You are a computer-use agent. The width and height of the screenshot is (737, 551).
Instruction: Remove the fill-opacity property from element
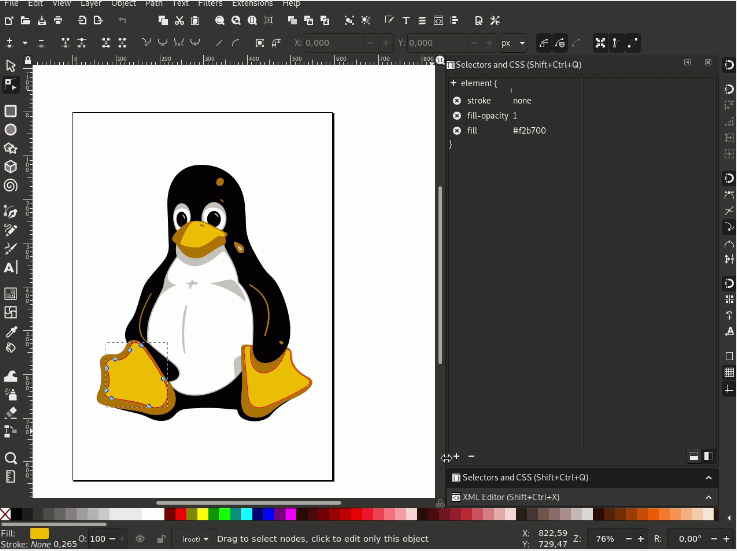457,116
